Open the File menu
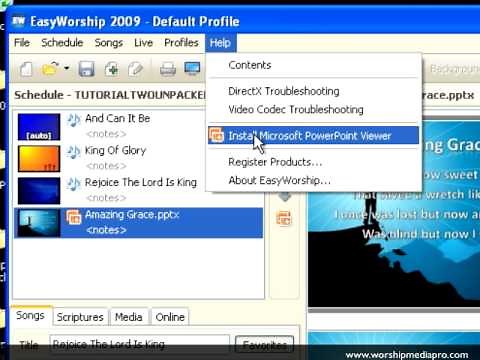Image resolution: width=480 pixels, height=360 pixels. pyautogui.click(x=22, y=43)
